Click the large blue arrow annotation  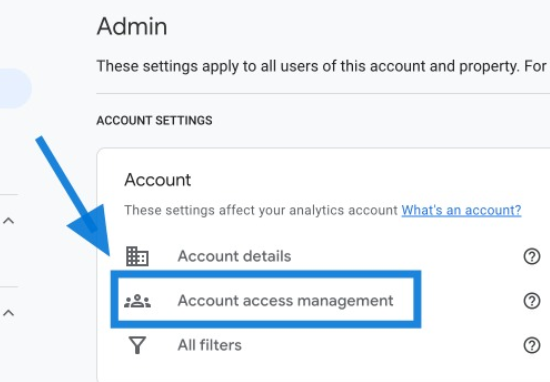tap(77, 194)
